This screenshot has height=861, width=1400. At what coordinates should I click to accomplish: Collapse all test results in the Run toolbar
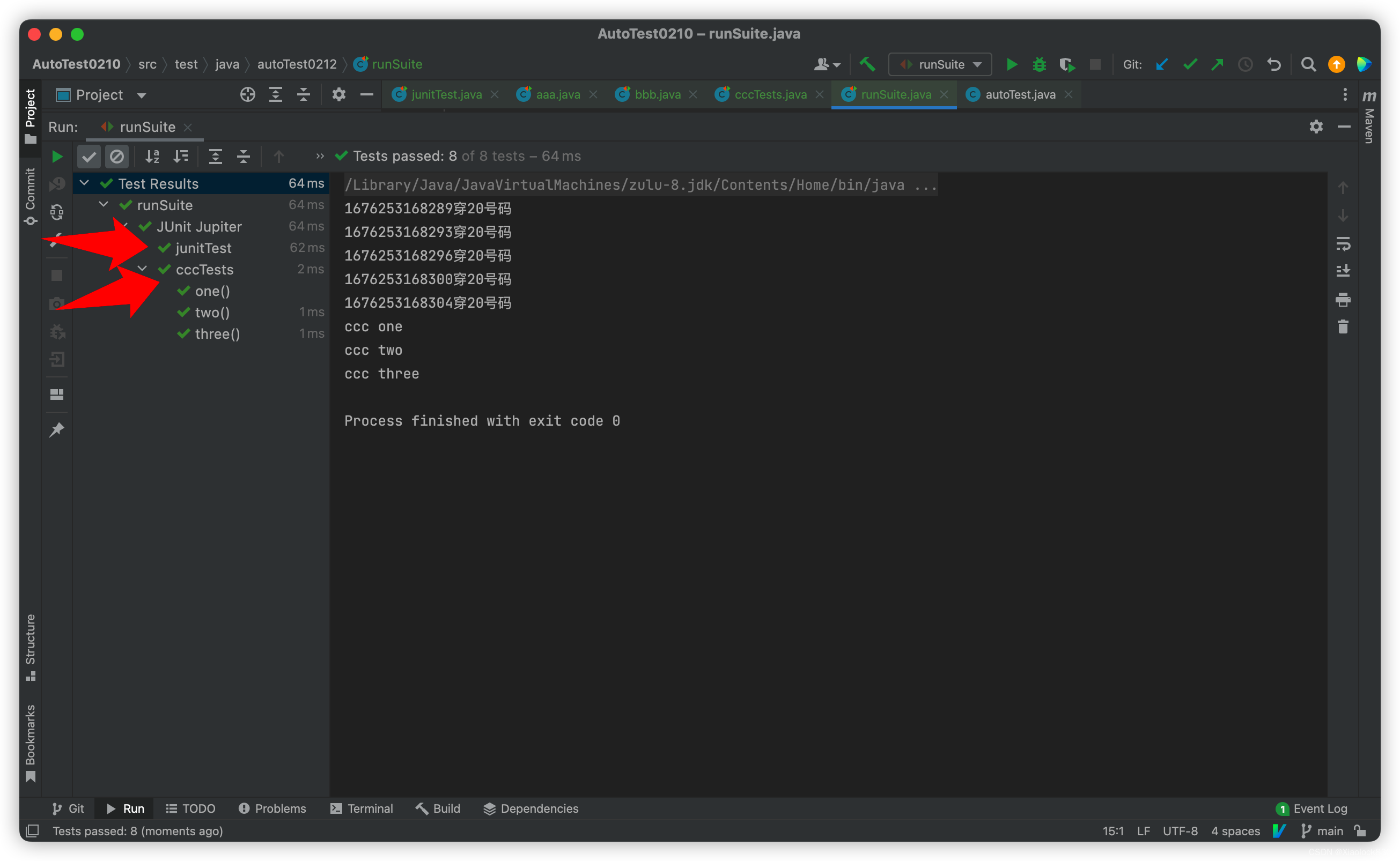pyautogui.click(x=243, y=156)
